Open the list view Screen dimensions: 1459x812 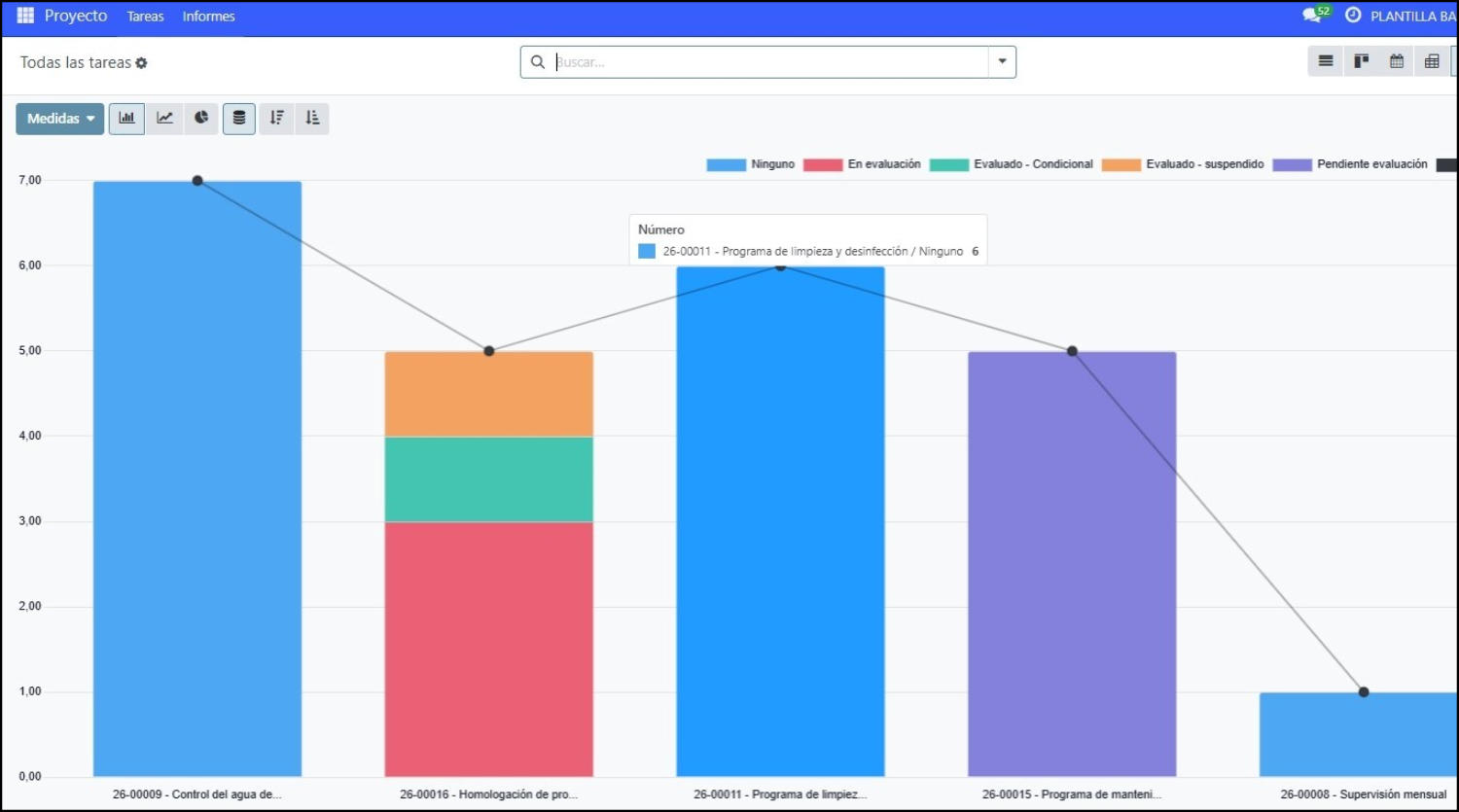pos(1326,61)
